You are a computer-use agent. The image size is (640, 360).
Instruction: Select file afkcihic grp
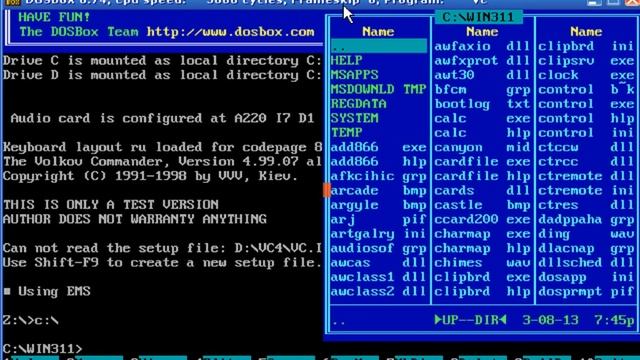tap(379, 176)
